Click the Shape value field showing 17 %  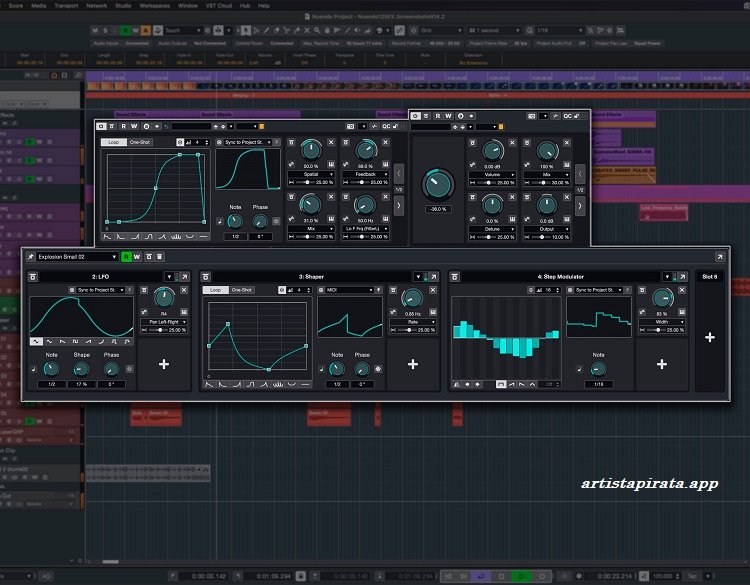tap(81, 384)
